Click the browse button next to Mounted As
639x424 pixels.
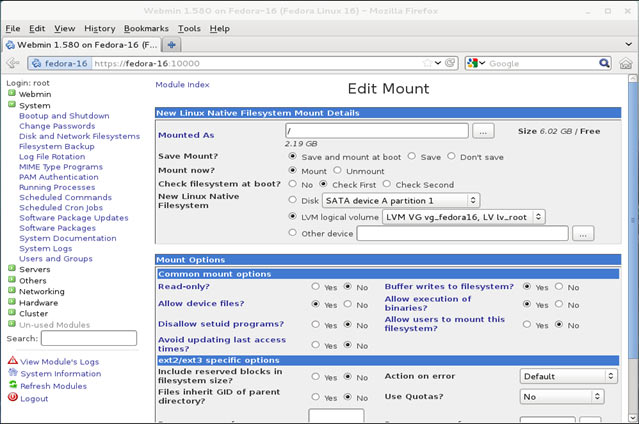coord(483,131)
